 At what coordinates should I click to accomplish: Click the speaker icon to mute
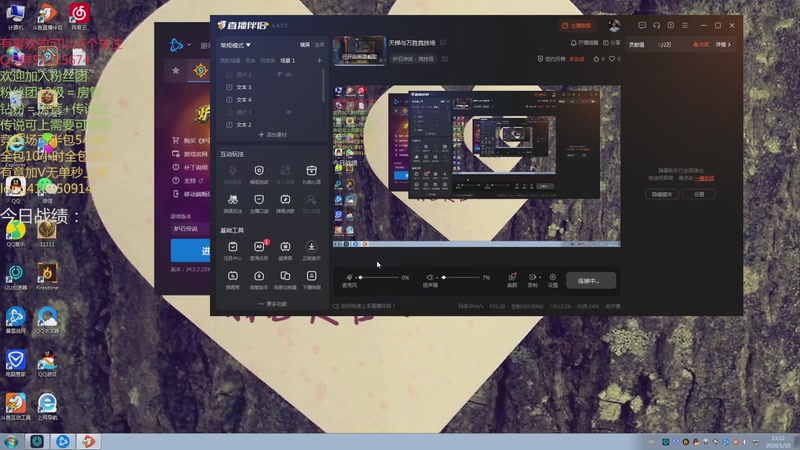pos(430,277)
